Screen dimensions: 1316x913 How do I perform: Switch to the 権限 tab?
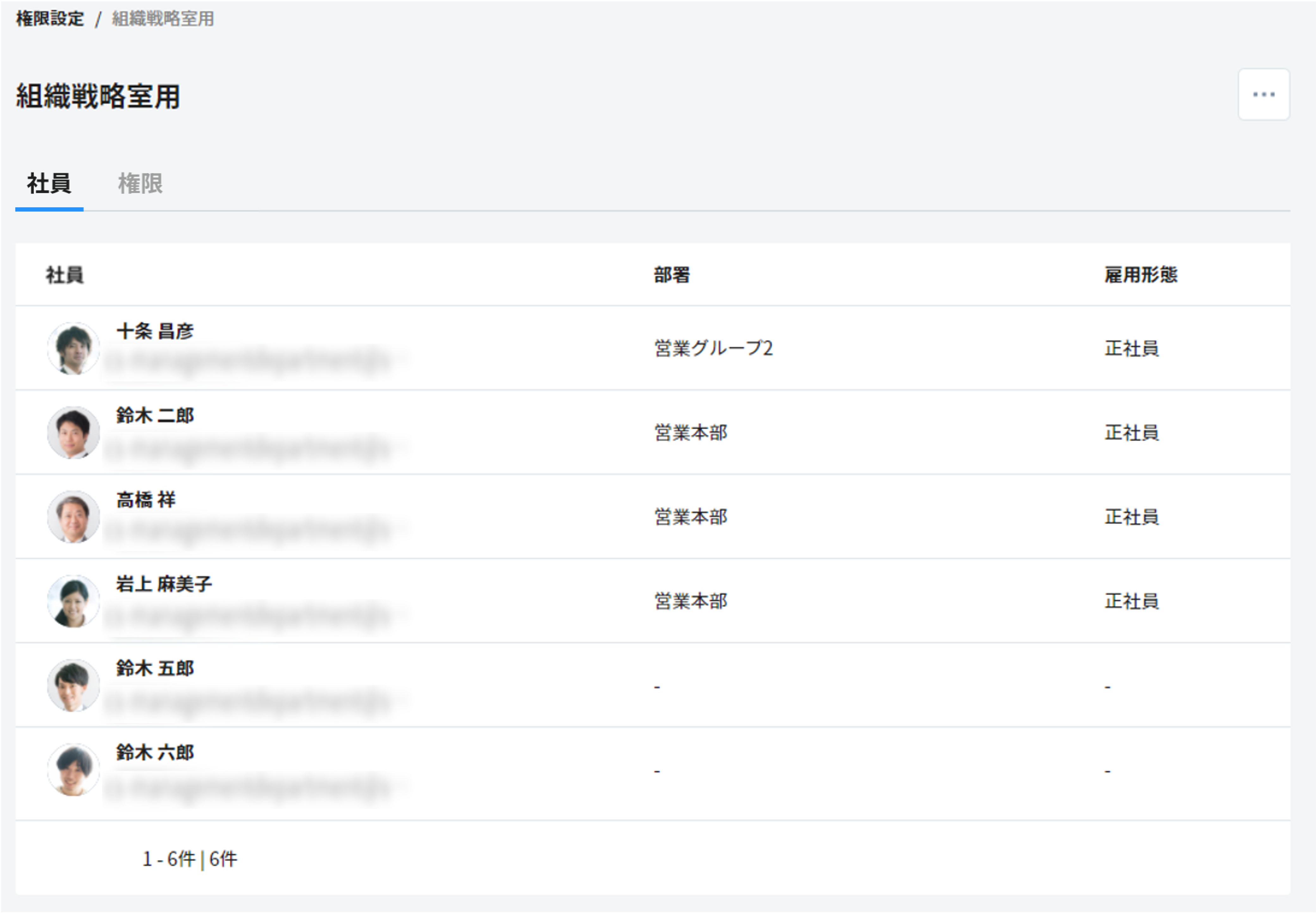pyautogui.click(x=140, y=184)
